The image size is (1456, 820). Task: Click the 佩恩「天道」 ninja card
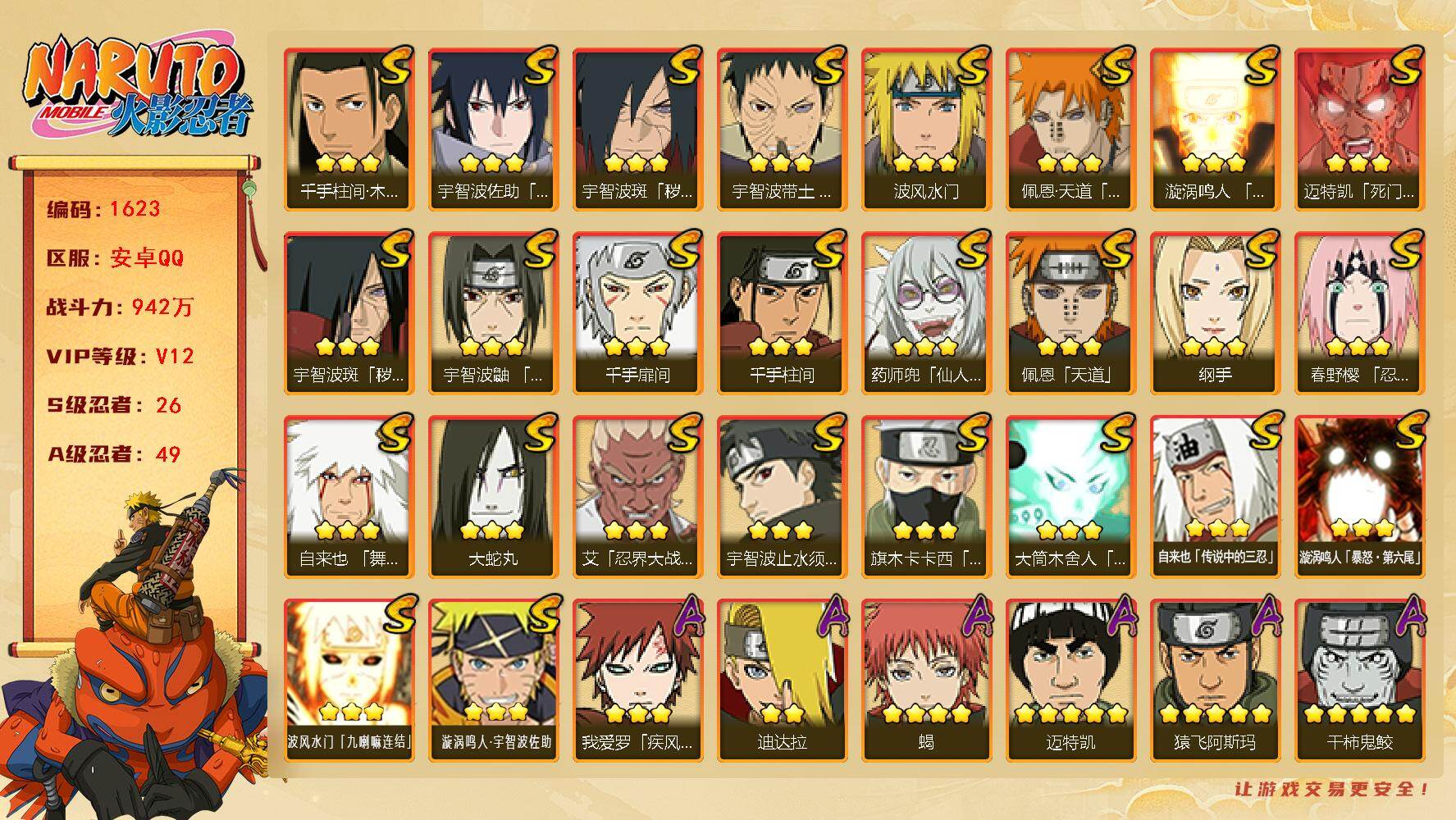coord(1070,312)
